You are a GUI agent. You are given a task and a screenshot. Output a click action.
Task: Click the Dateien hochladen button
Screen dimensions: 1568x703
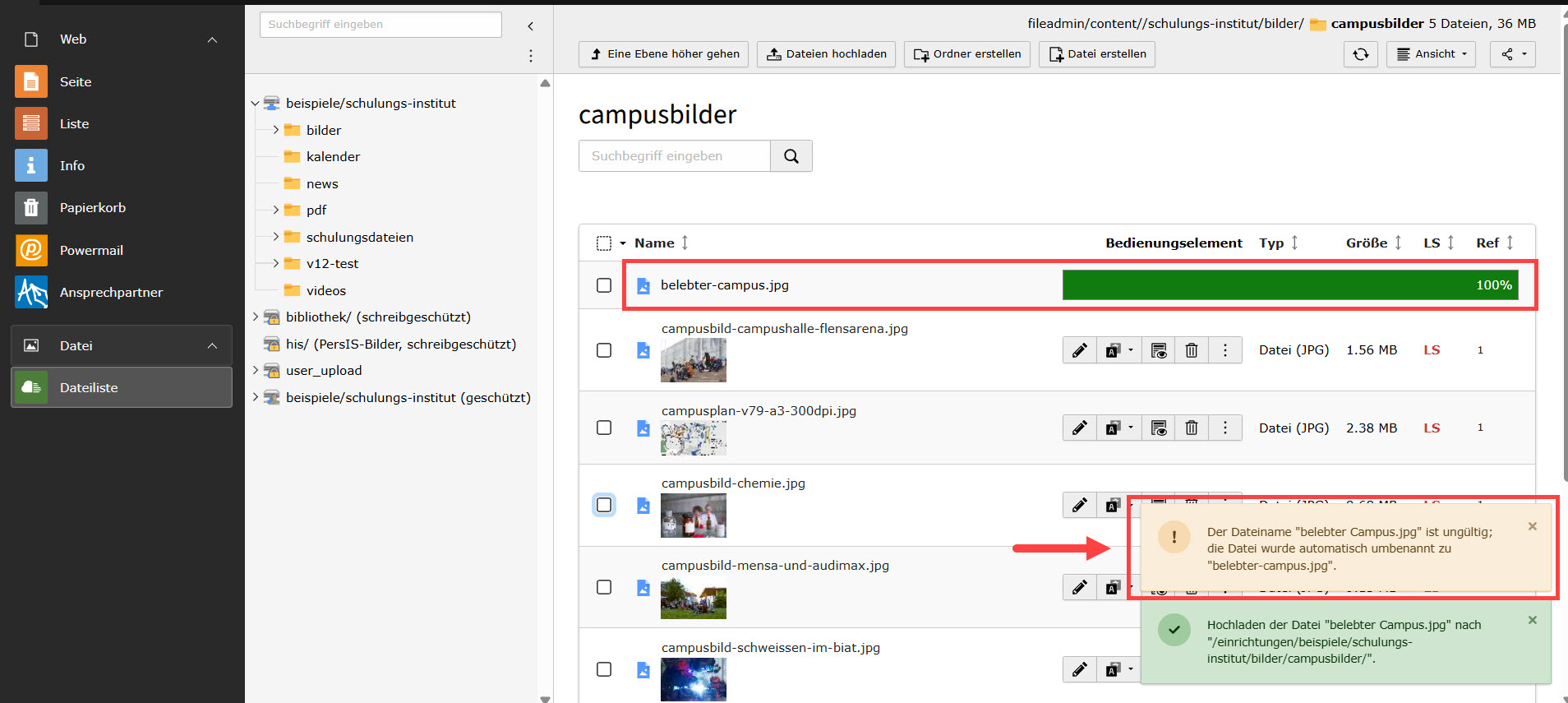coord(826,54)
